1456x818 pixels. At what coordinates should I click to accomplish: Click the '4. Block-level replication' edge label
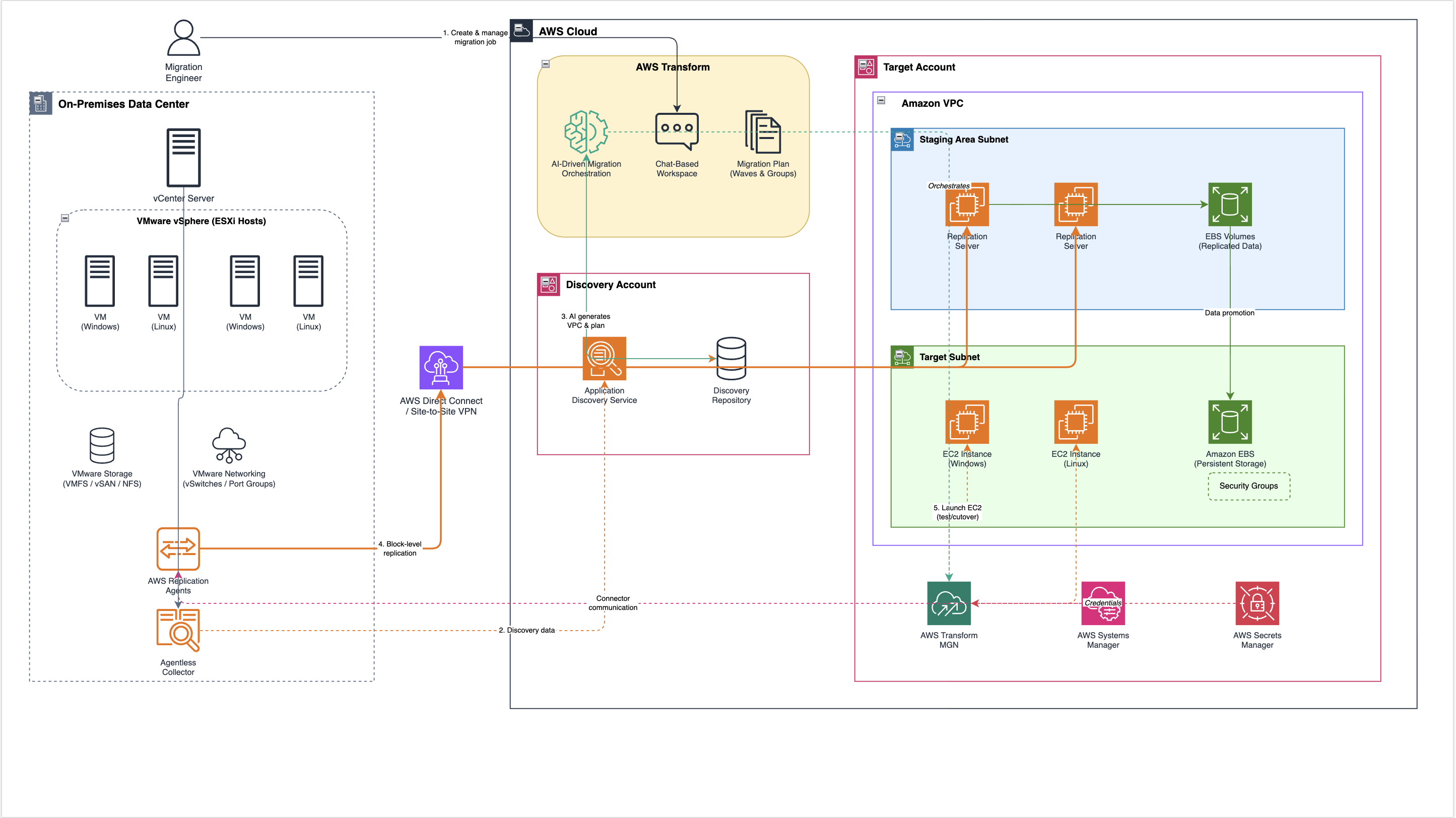tap(400, 549)
